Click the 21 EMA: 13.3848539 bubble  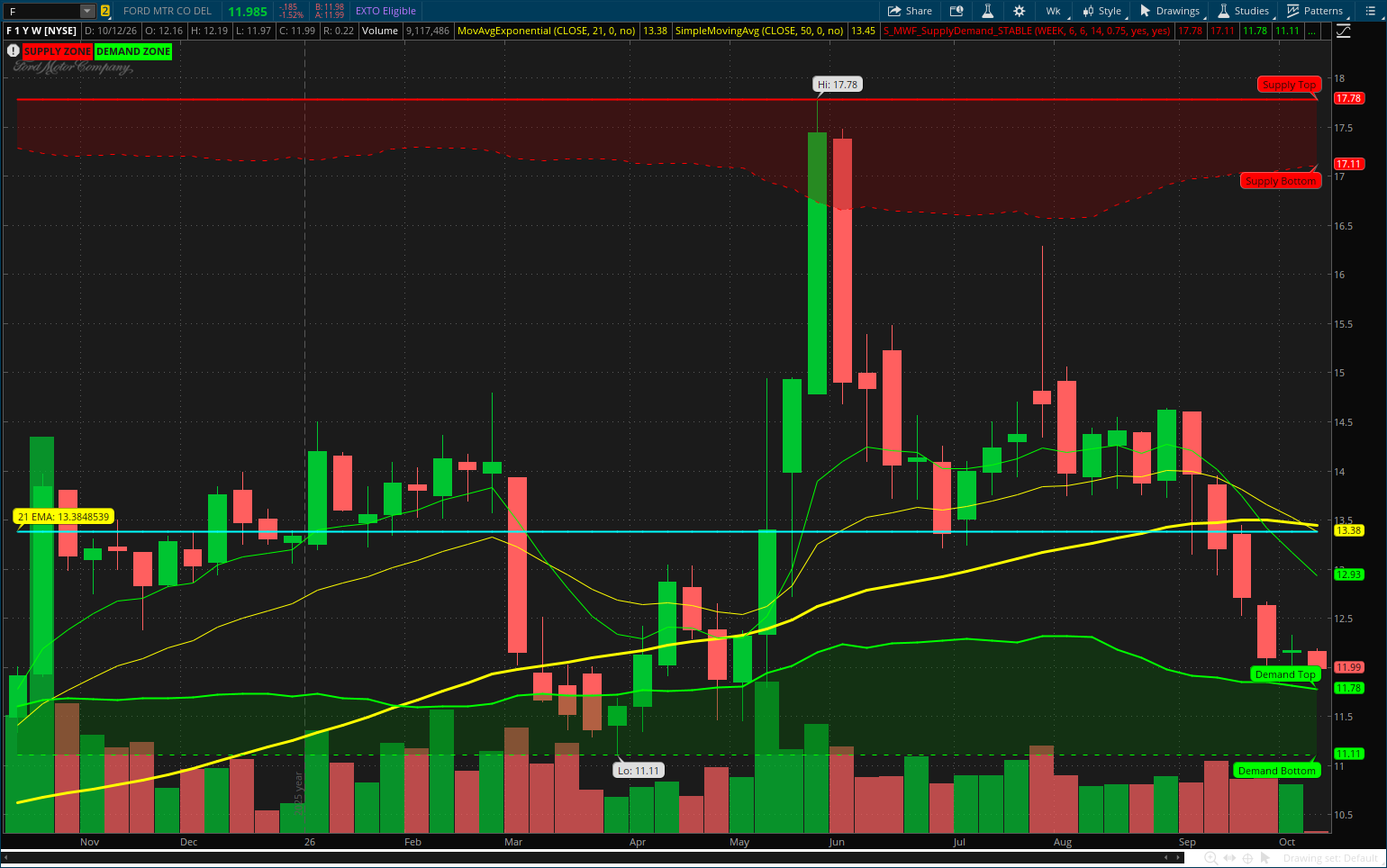coord(63,517)
